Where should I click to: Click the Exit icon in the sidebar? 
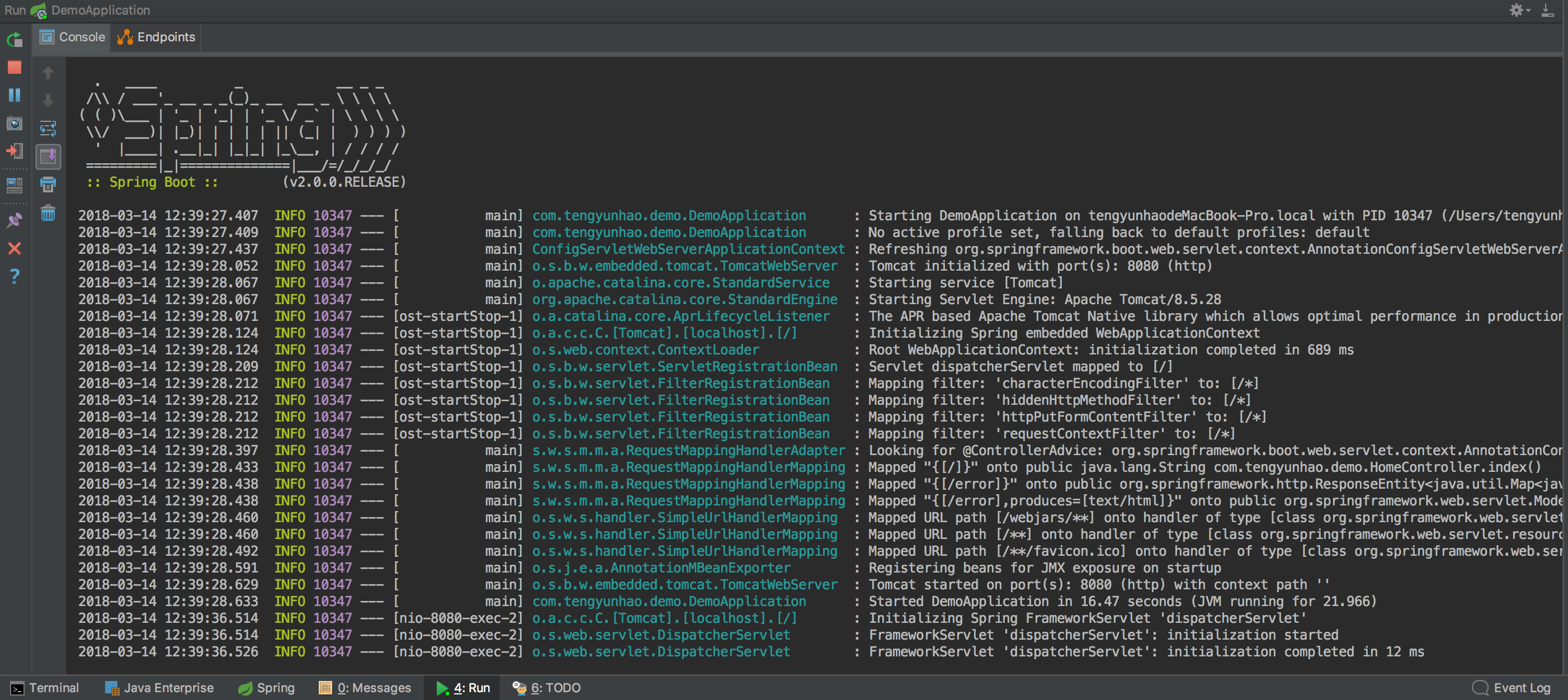coord(15,151)
